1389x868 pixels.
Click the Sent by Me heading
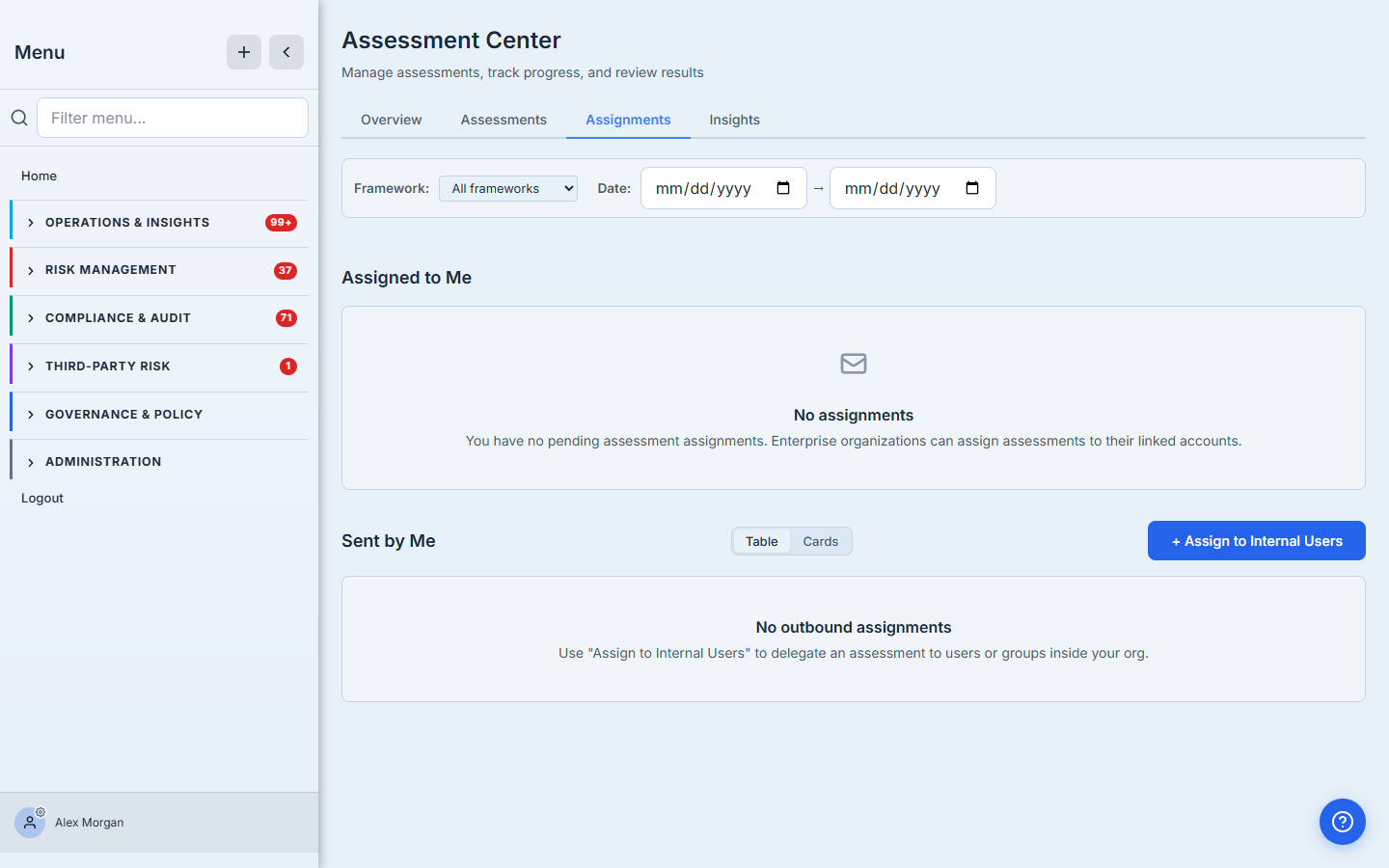389,541
